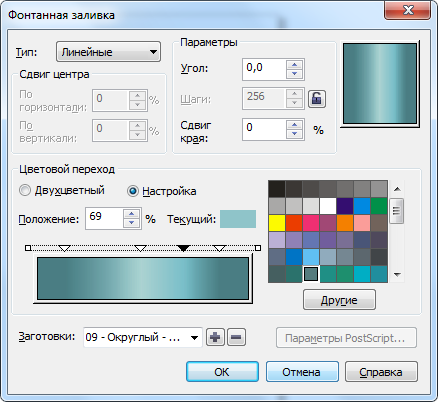Select the Настройка radio button

click(x=133, y=191)
